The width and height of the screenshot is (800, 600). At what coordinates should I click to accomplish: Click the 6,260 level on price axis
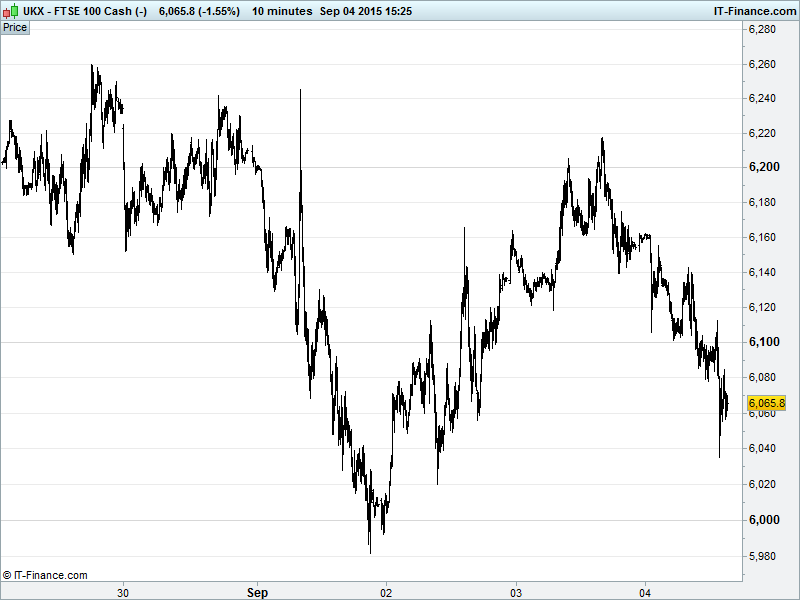click(x=765, y=65)
